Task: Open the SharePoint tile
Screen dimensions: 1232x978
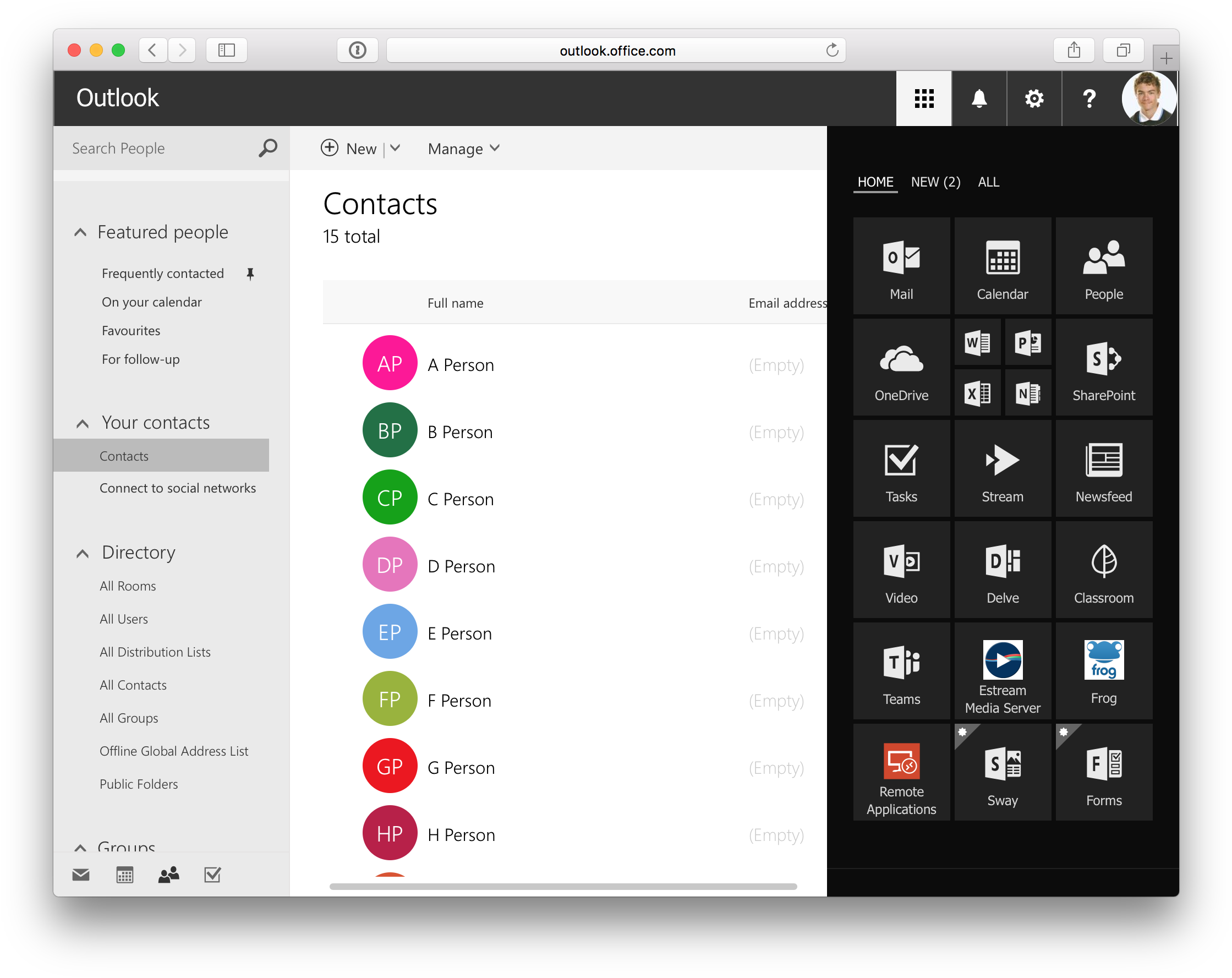Action: [1103, 367]
